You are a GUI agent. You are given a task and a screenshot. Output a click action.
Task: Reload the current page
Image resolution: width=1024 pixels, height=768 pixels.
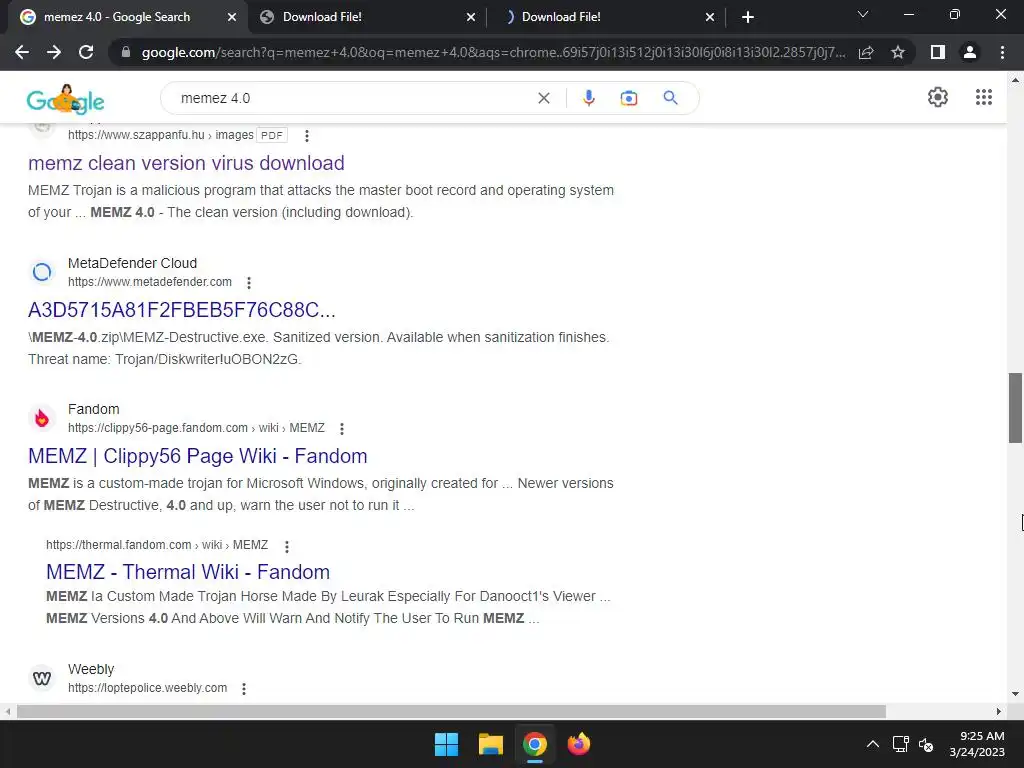(86, 52)
